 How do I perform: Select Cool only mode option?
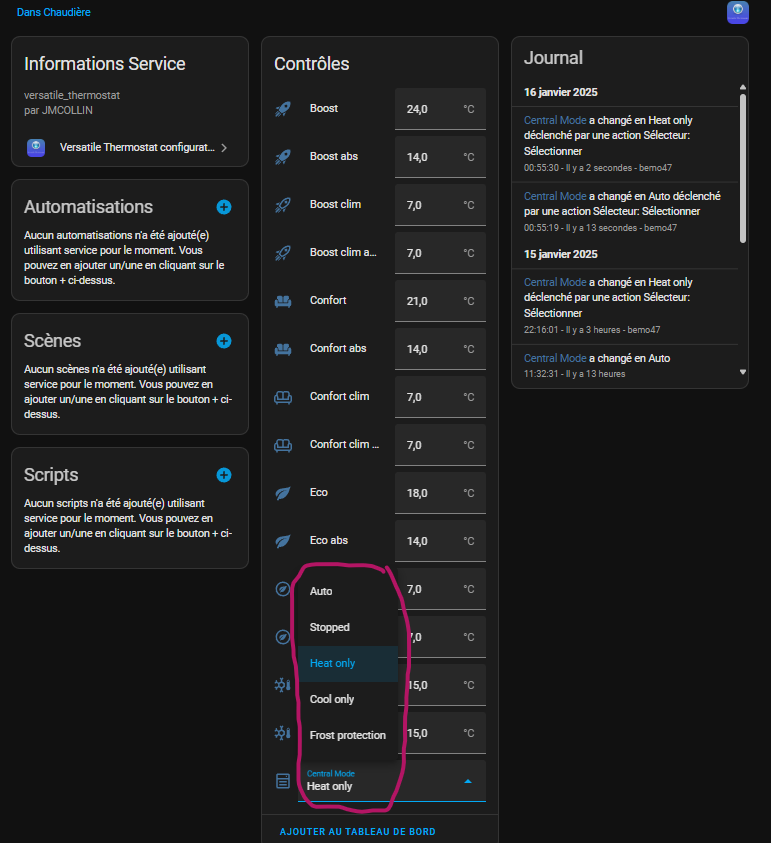pyautogui.click(x=332, y=699)
